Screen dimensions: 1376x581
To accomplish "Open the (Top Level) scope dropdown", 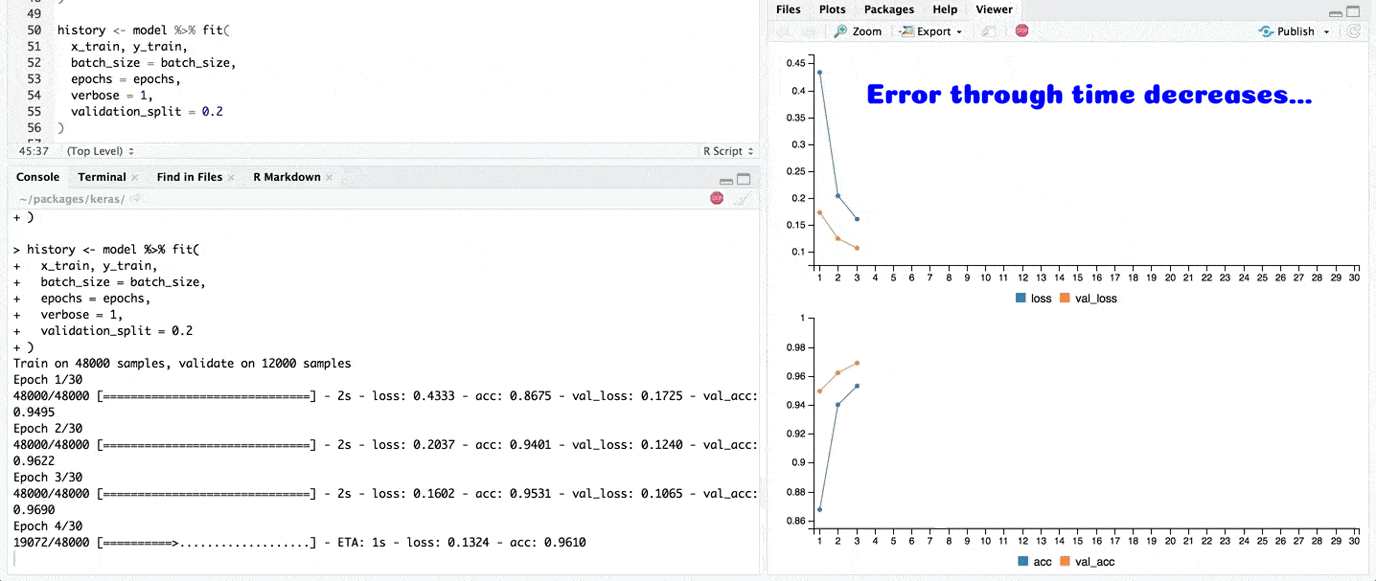I will (x=100, y=151).
